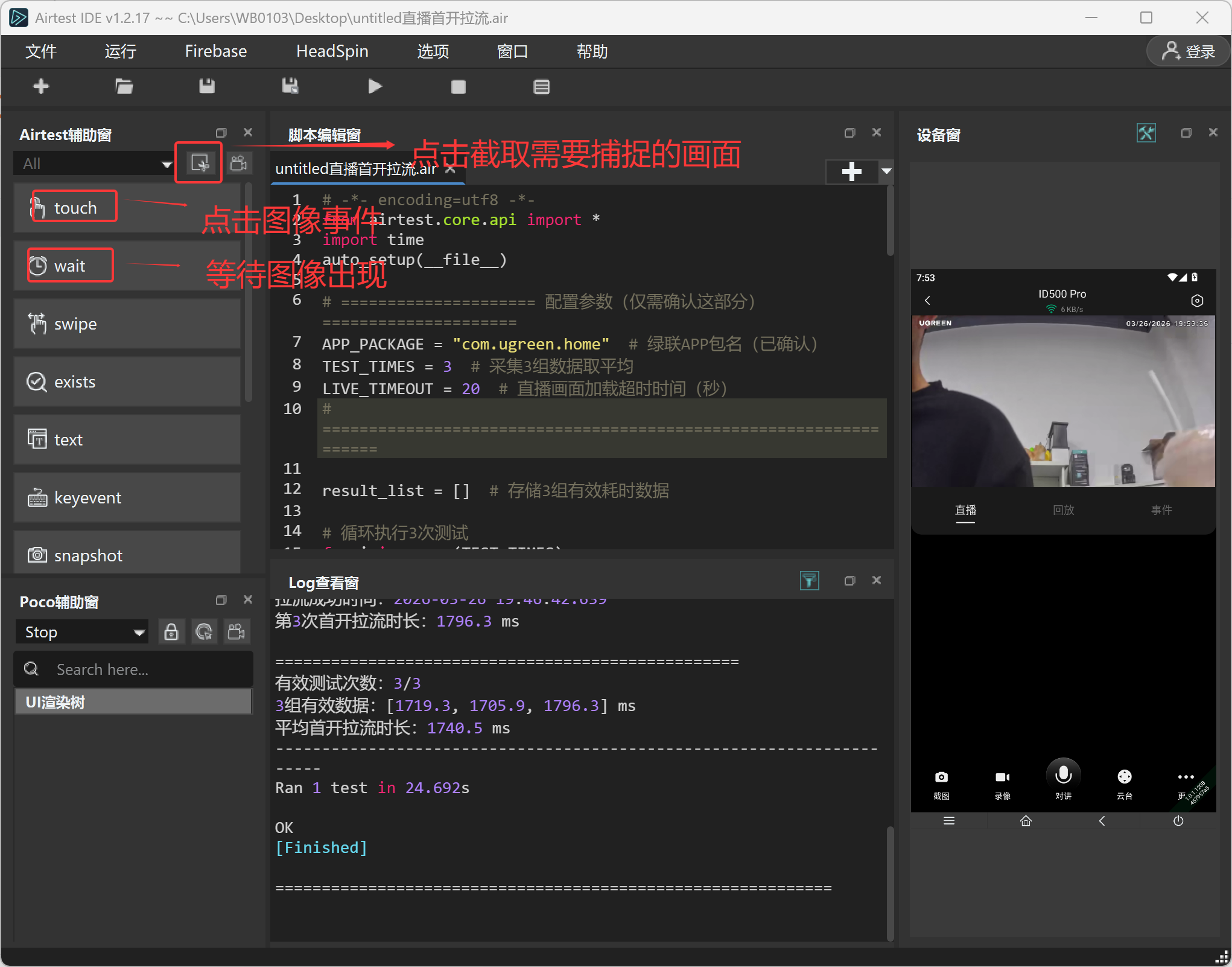Click the 登录 login button
1232x967 pixels.
pos(1188,51)
